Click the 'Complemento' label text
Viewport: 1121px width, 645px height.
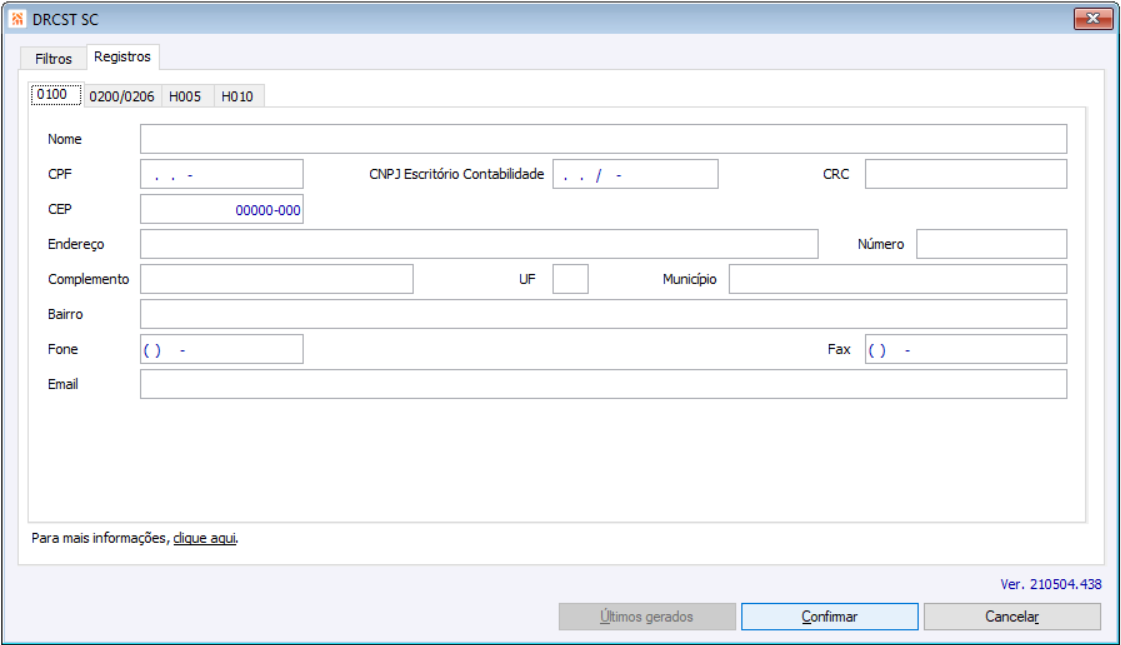[x=88, y=279]
